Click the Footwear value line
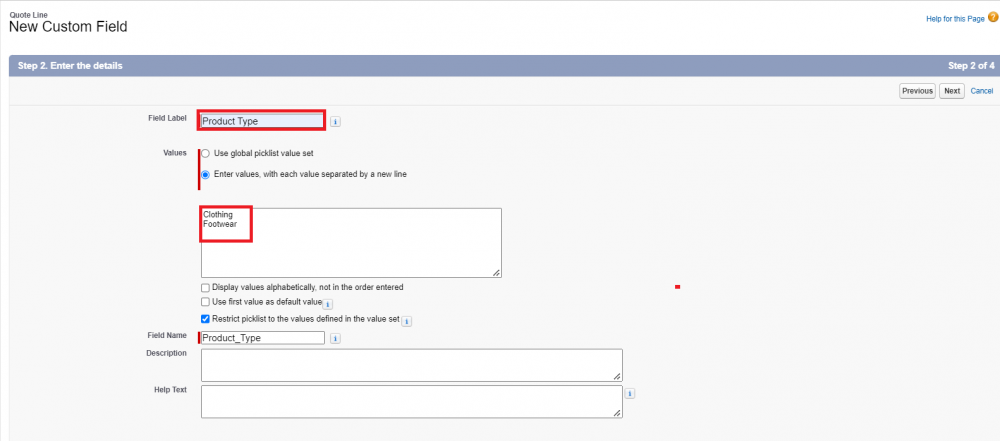This screenshot has height=441, width=1000. [220, 224]
